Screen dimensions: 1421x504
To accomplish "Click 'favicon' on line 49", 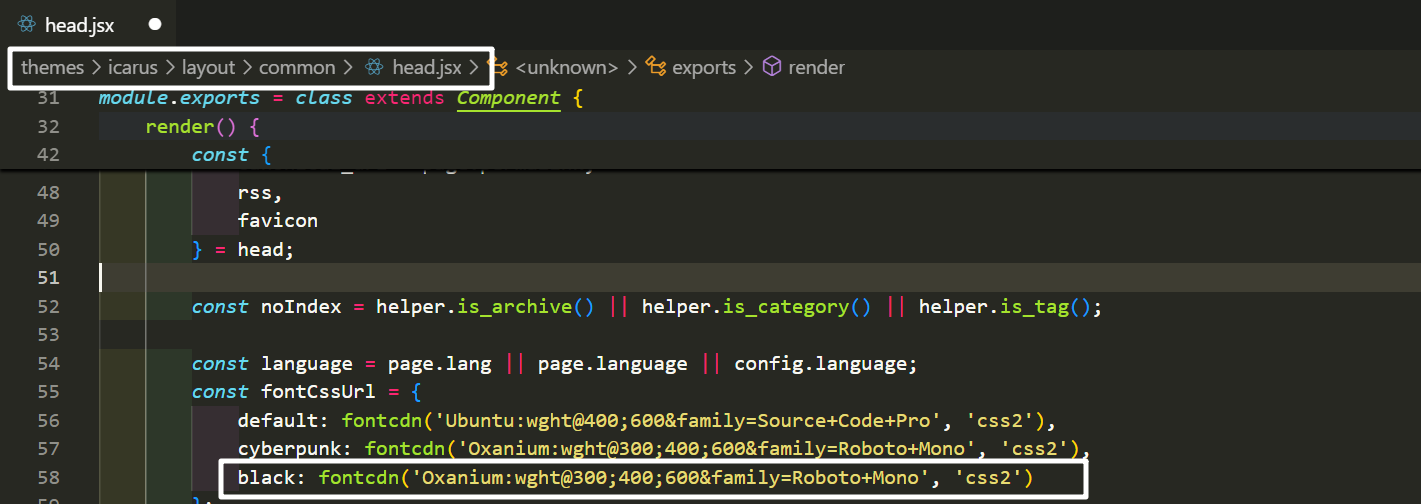I will (278, 220).
